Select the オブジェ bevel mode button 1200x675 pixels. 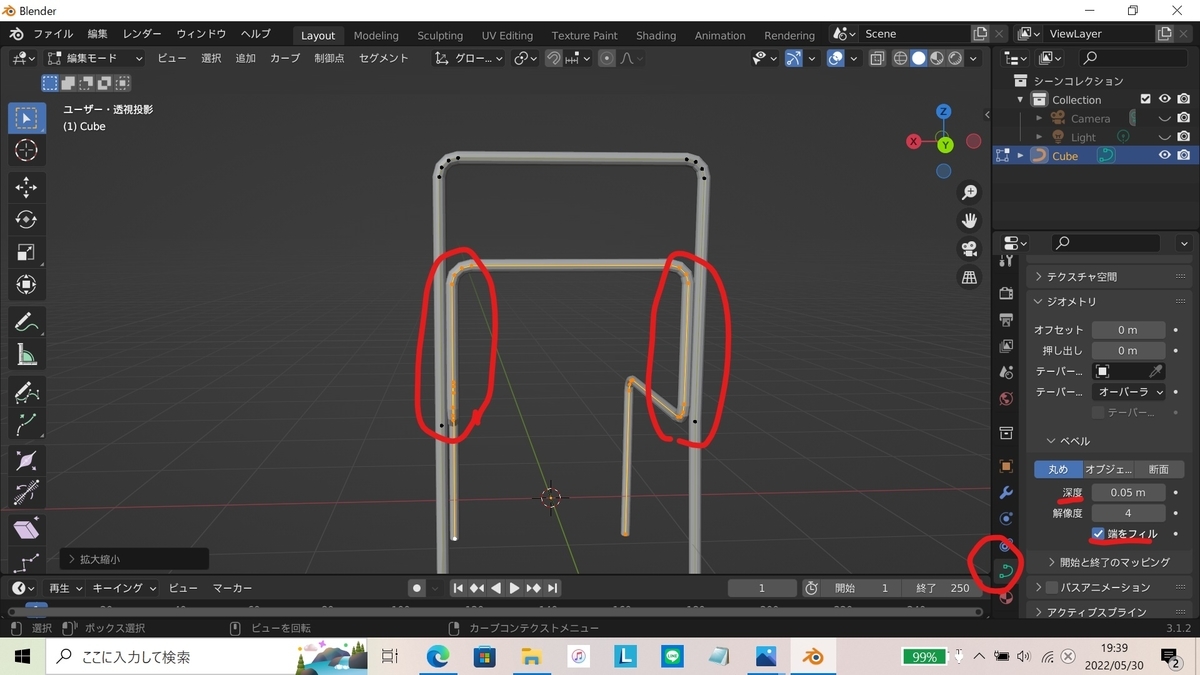[x=1108, y=469]
